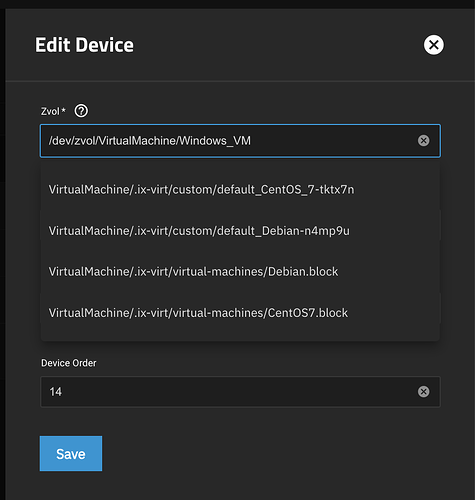Select the CentOS7.block zvol entry
The width and height of the screenshot is (475, 500).
[x=240, y=313]
